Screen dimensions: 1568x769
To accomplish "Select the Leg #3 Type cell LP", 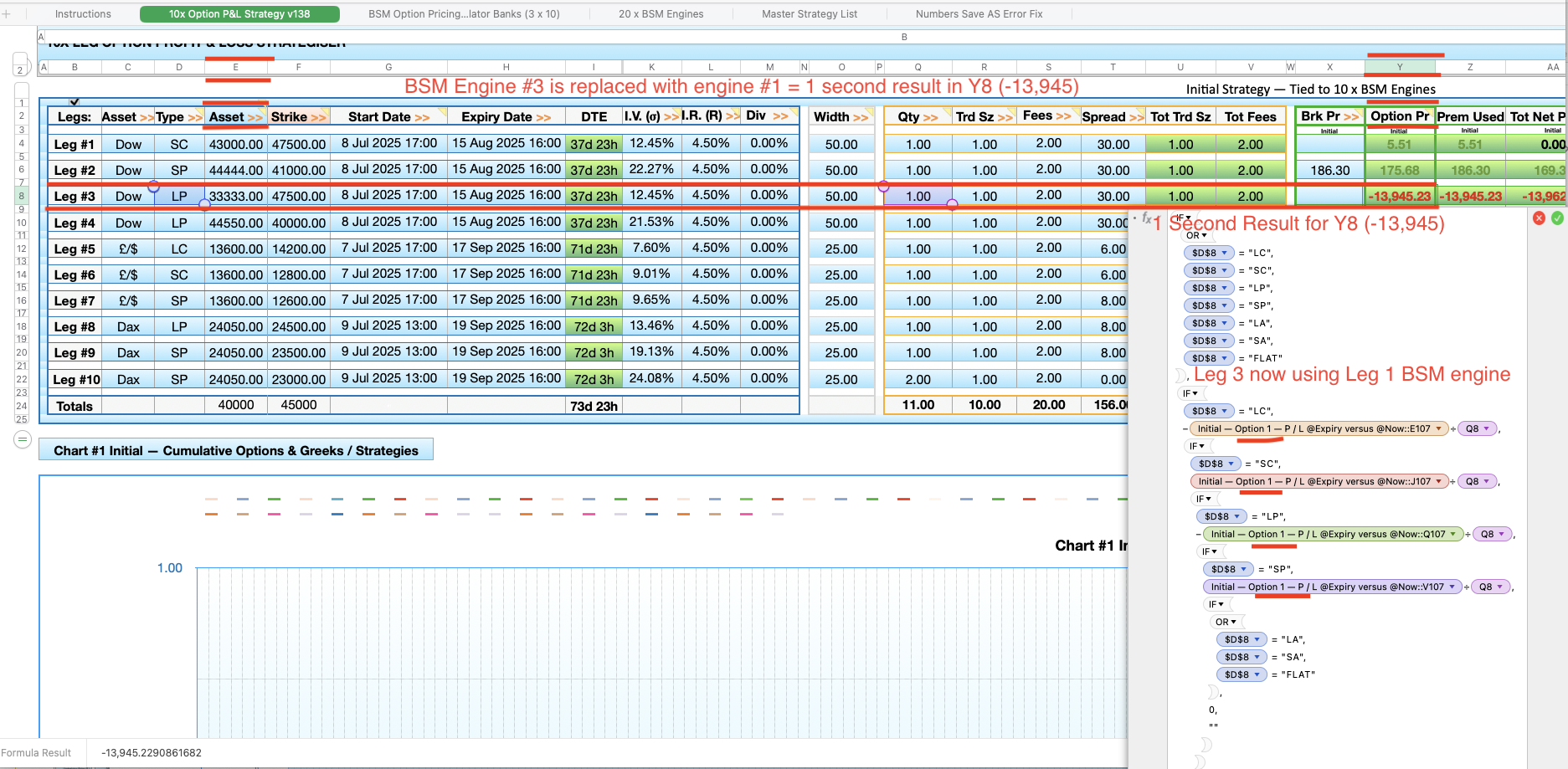I will coord(179,197).
